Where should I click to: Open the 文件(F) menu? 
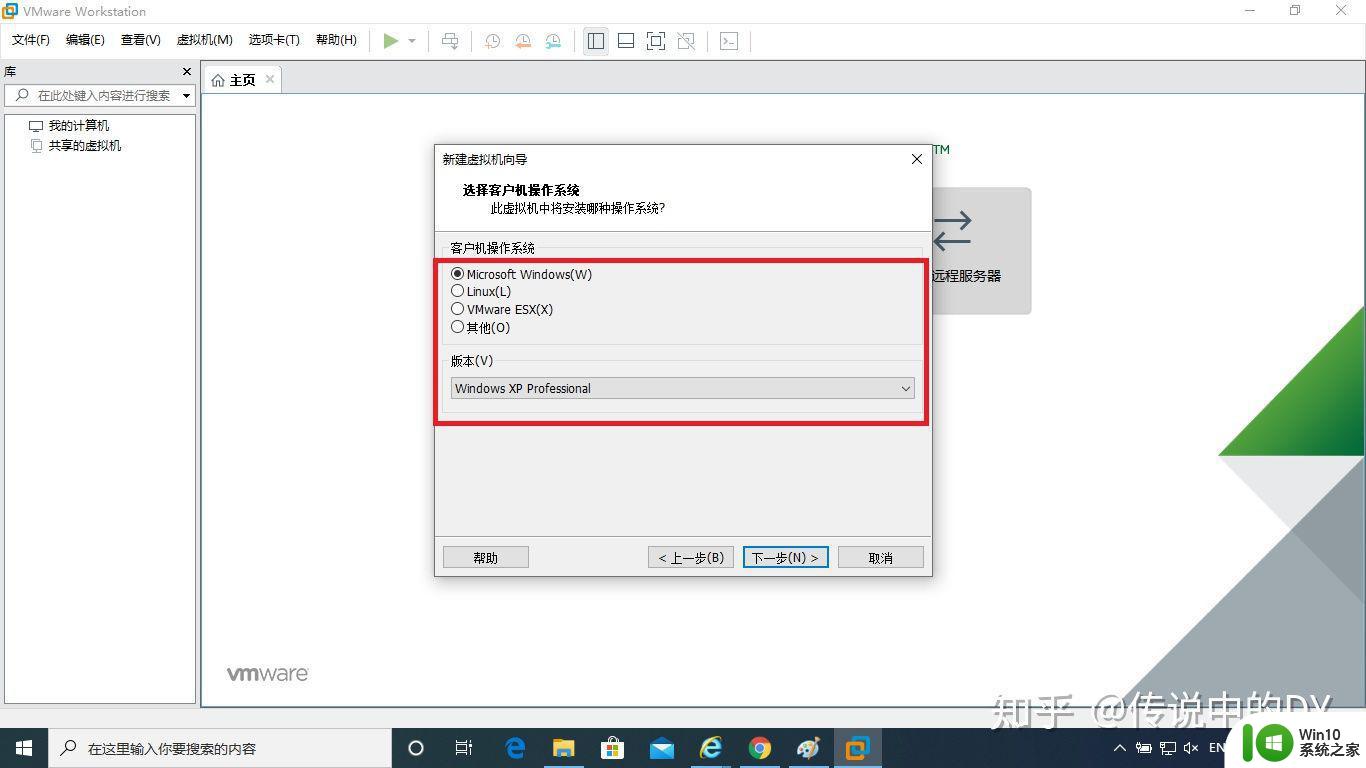click(31, 40)
